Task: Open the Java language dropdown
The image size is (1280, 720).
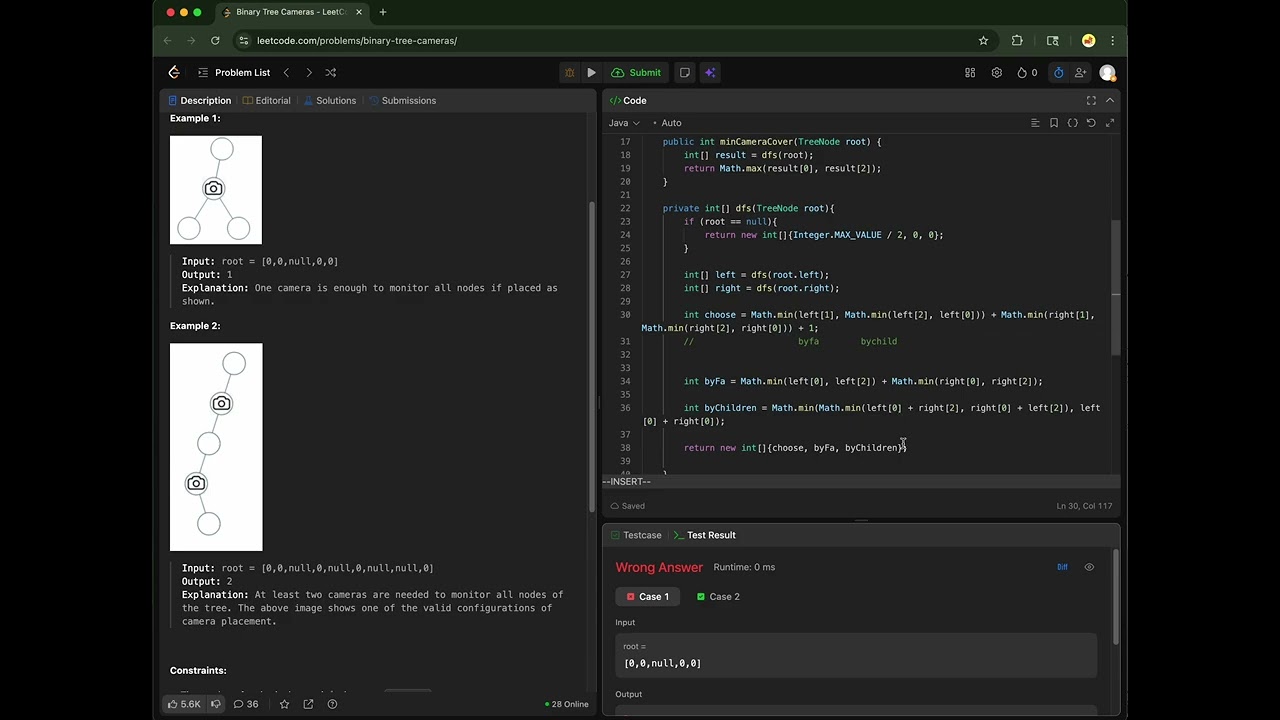Action: point(624,123)
